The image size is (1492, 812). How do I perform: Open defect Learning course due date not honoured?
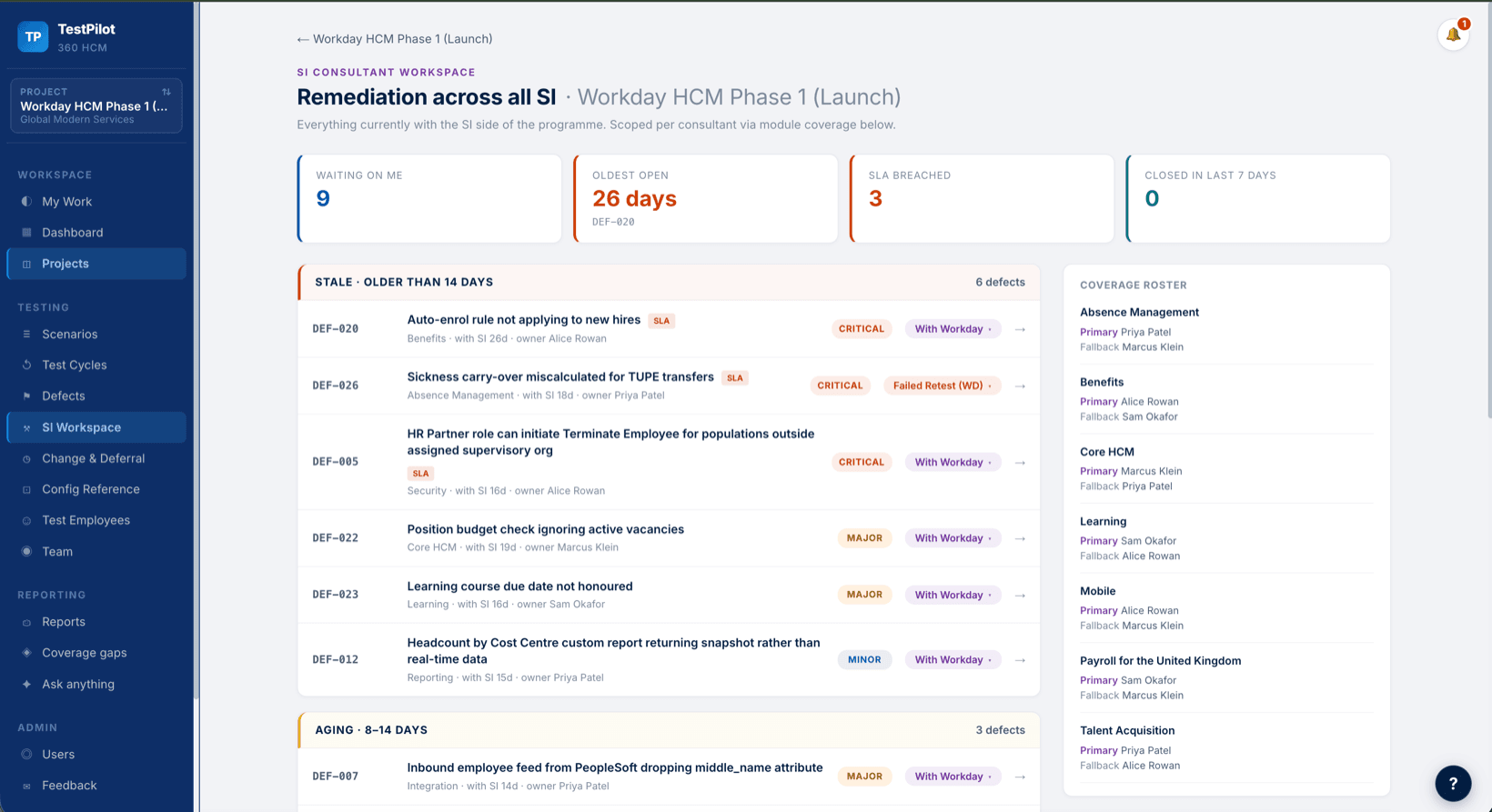(x=519, y=586)
